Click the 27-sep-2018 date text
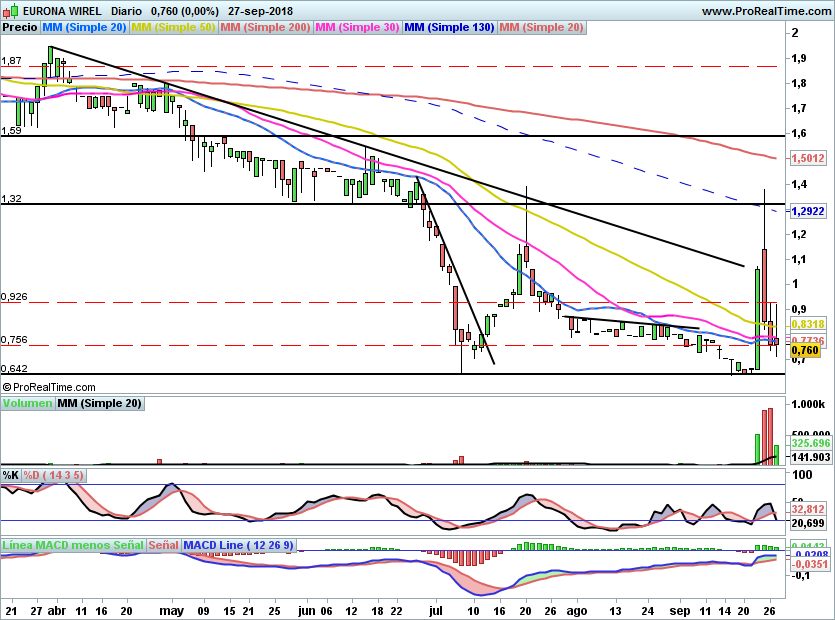 click(260, 11)
